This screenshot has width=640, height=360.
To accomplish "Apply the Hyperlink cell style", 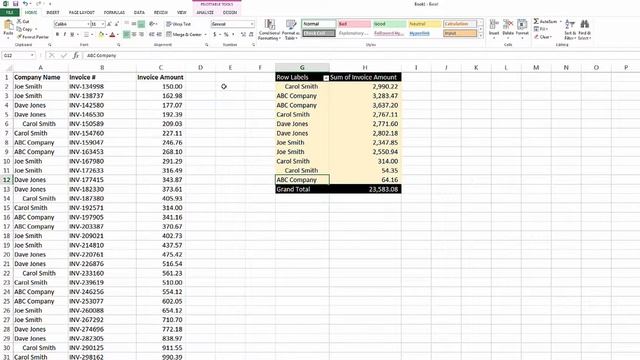I will 424,33.
